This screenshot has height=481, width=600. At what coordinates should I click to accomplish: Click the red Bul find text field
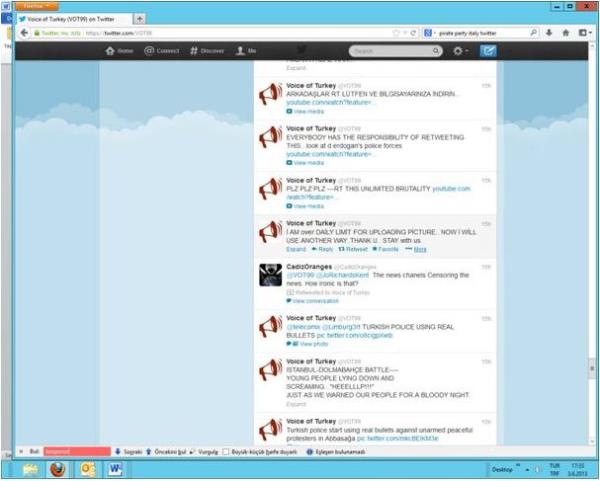tap(77, 452)
